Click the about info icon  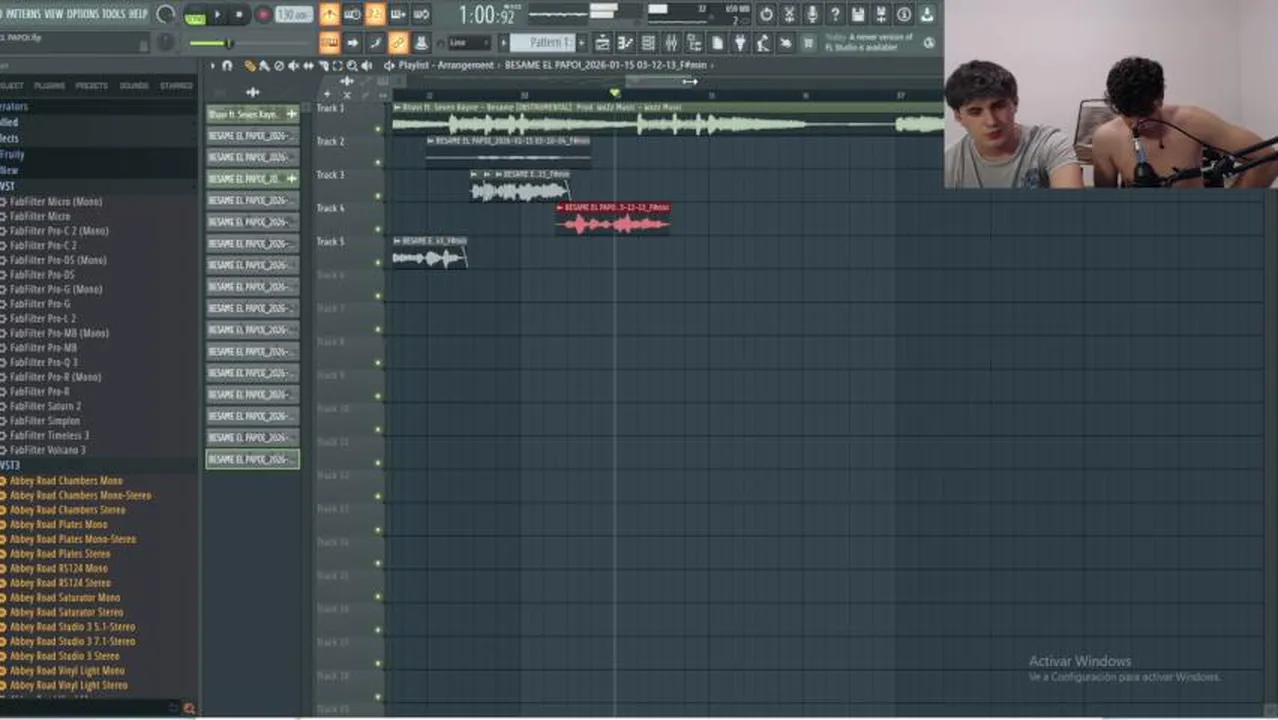pyautogui.click(x=904, y=14)
